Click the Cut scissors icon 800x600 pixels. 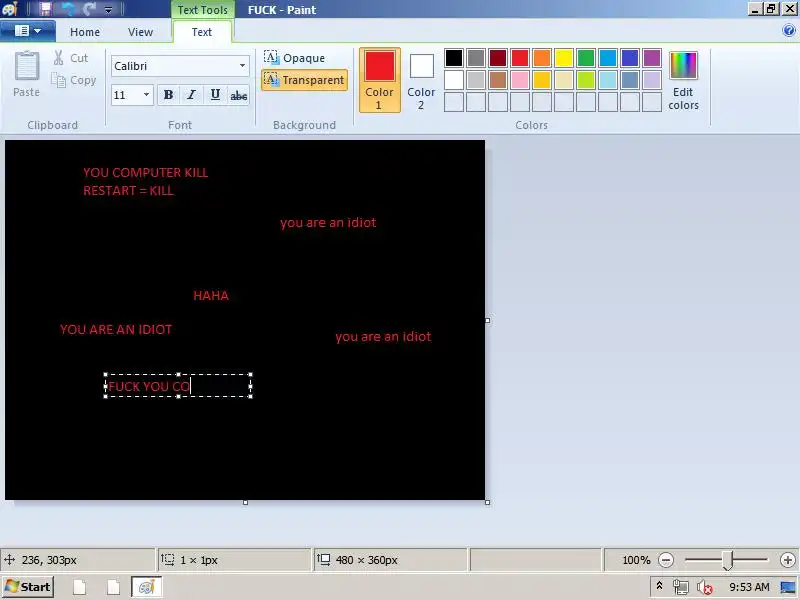59,58
